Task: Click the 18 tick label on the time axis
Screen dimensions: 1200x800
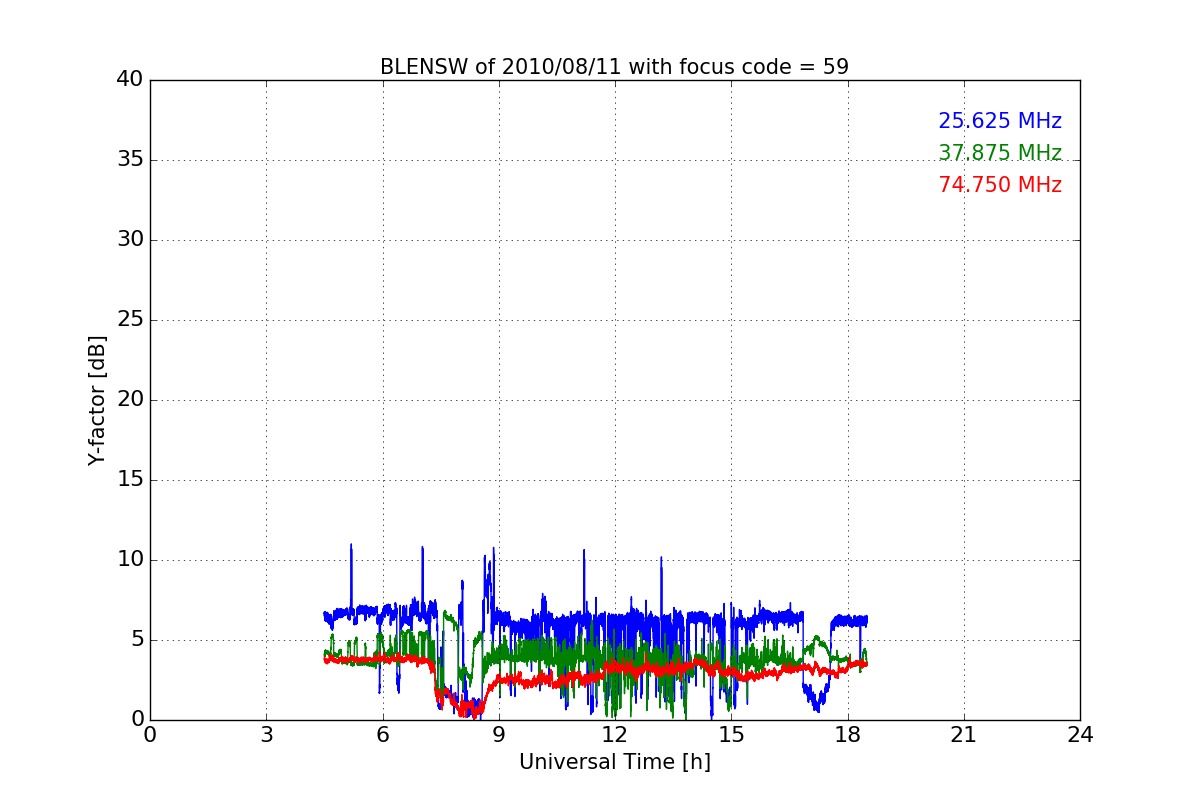Action: pos(847,735)
